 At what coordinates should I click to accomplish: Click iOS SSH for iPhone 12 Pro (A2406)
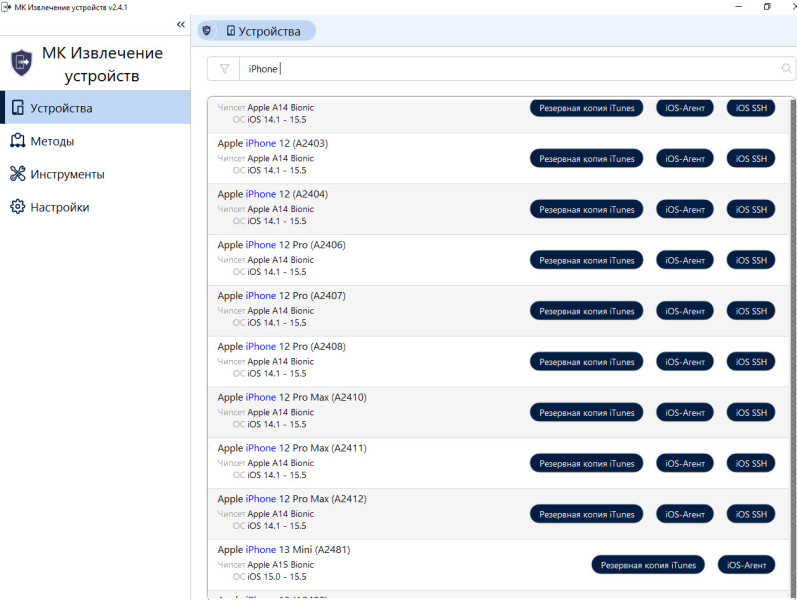click(x=751, y=260)
